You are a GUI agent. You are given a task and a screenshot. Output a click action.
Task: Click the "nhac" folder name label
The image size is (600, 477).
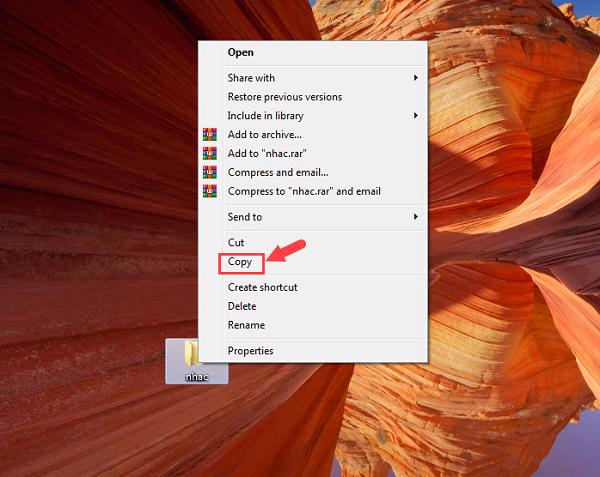click(x=196, y=377)
